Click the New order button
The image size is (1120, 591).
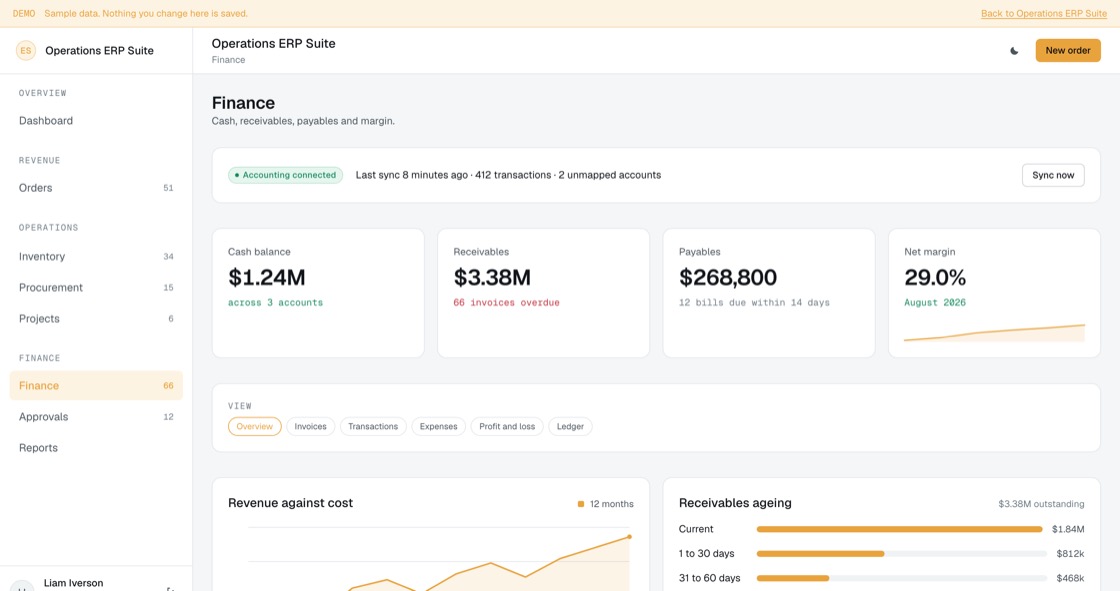pos(1068,51)
